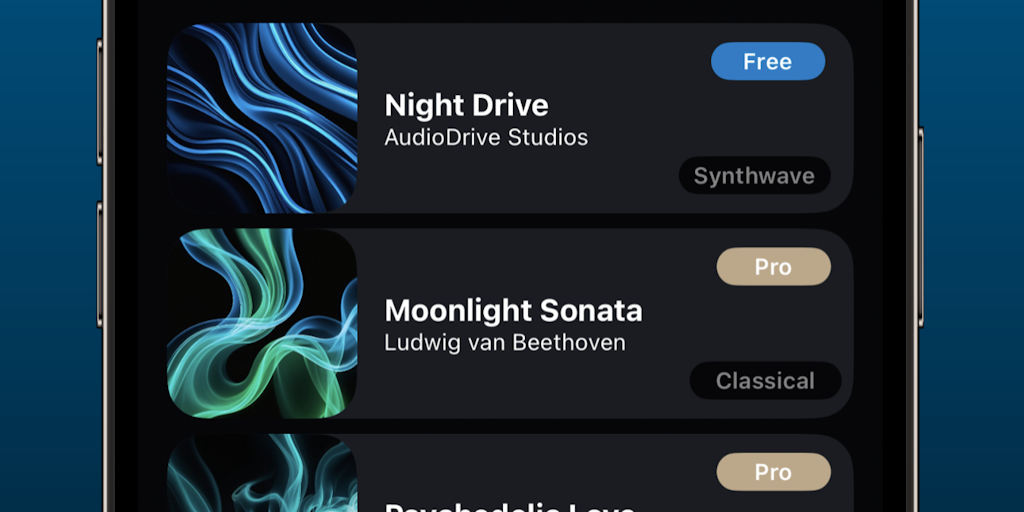
Task: Open the Moonlight Sonata green smoke artwork
Action: (x=262, y=323)
